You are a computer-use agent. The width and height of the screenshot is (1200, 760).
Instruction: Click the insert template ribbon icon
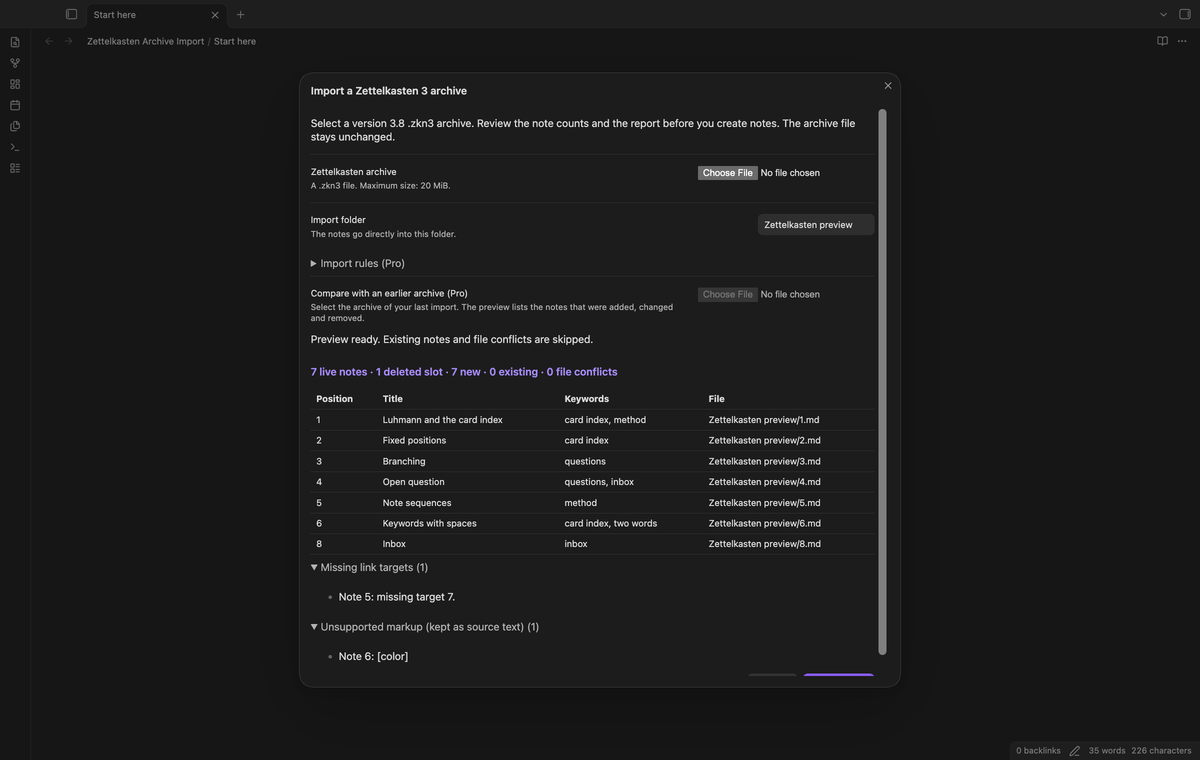click(15, 126)
